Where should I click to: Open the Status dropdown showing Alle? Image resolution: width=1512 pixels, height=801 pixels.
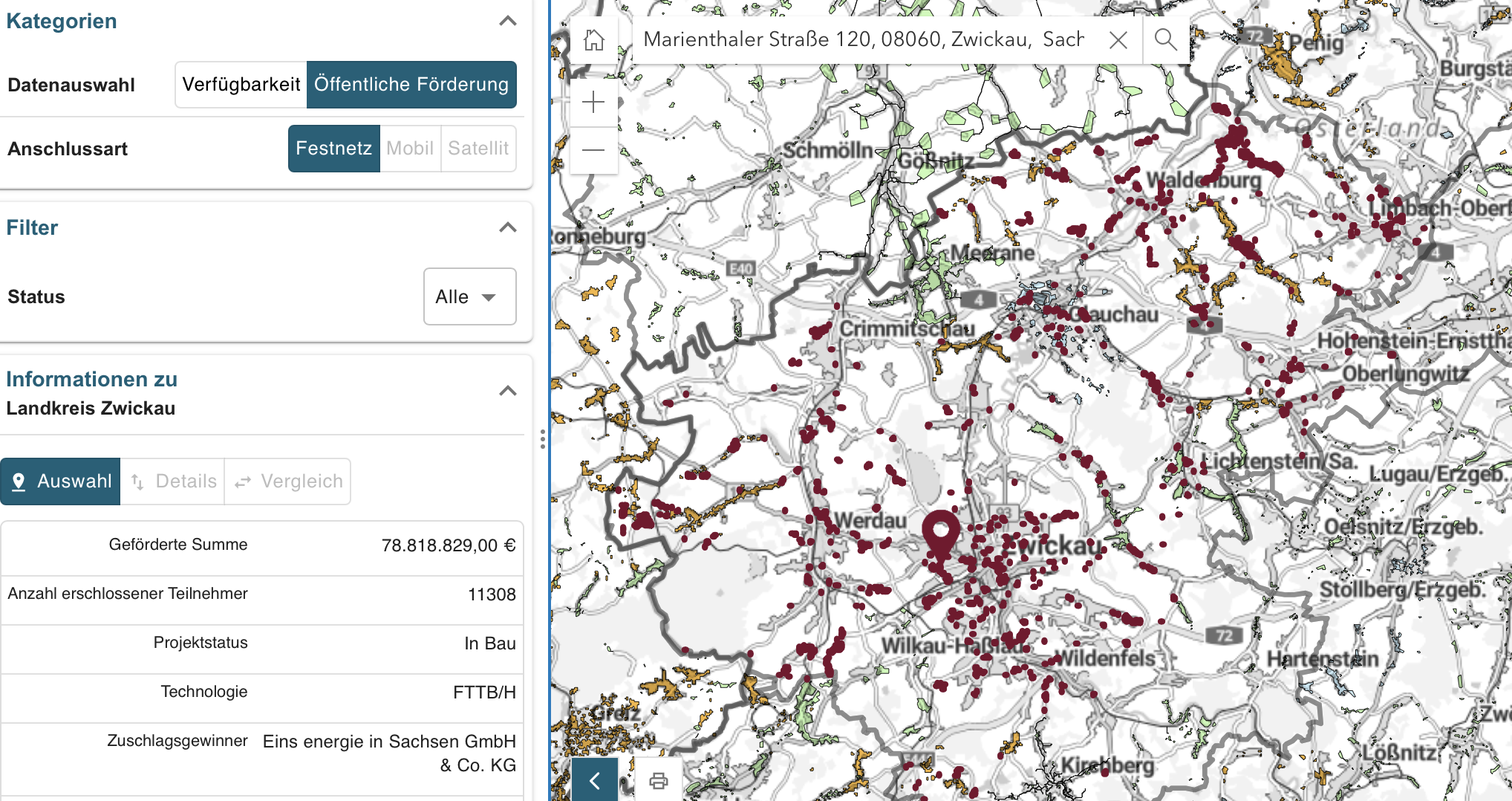pyautogui.click(x=469, y=296)
